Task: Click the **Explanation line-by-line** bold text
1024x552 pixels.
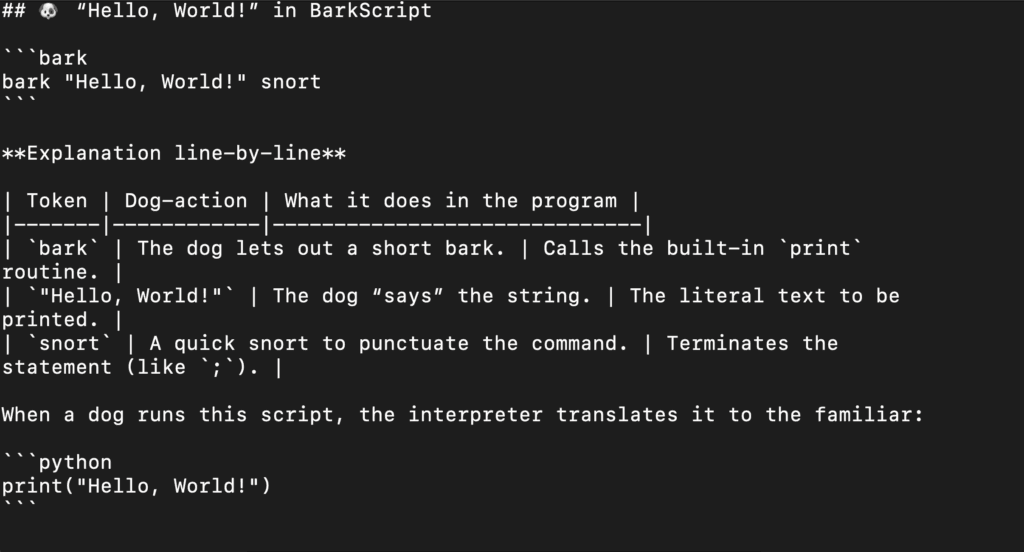Action: pyautogui.click(x=174, y=154)
